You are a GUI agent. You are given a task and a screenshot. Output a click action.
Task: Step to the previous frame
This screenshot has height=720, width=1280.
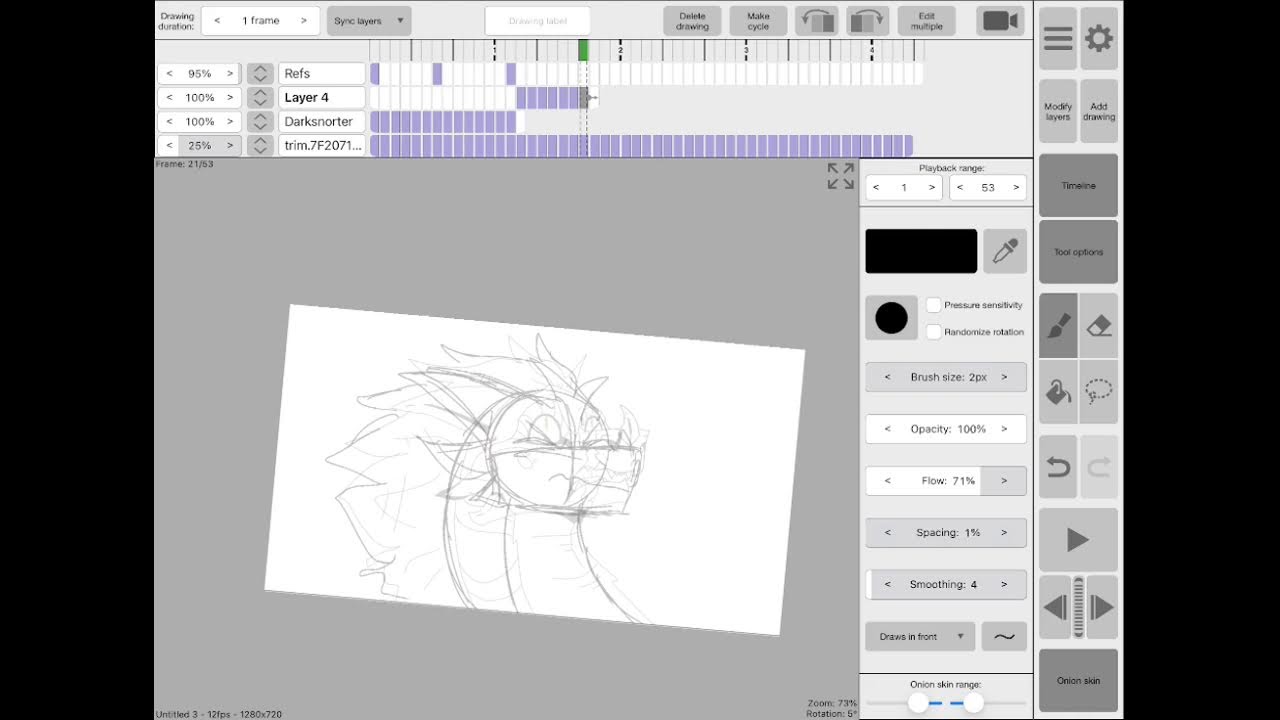click(x=1055, y=607)
